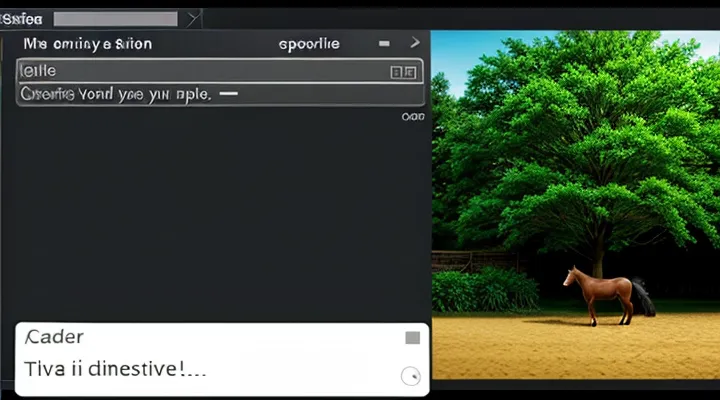
Task: Click the small 'oao' counter below the fields
Action: [412, 116]
